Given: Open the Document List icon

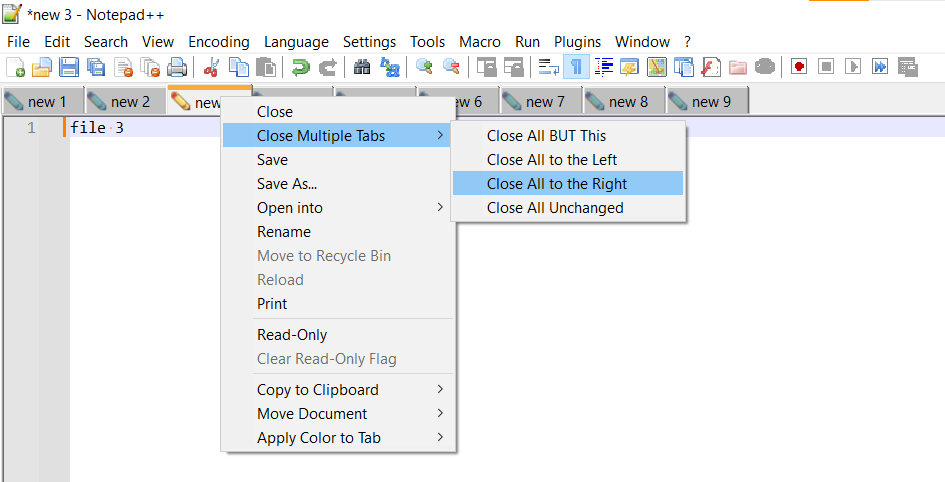Looking at the screenshot, I should point(683,67).
